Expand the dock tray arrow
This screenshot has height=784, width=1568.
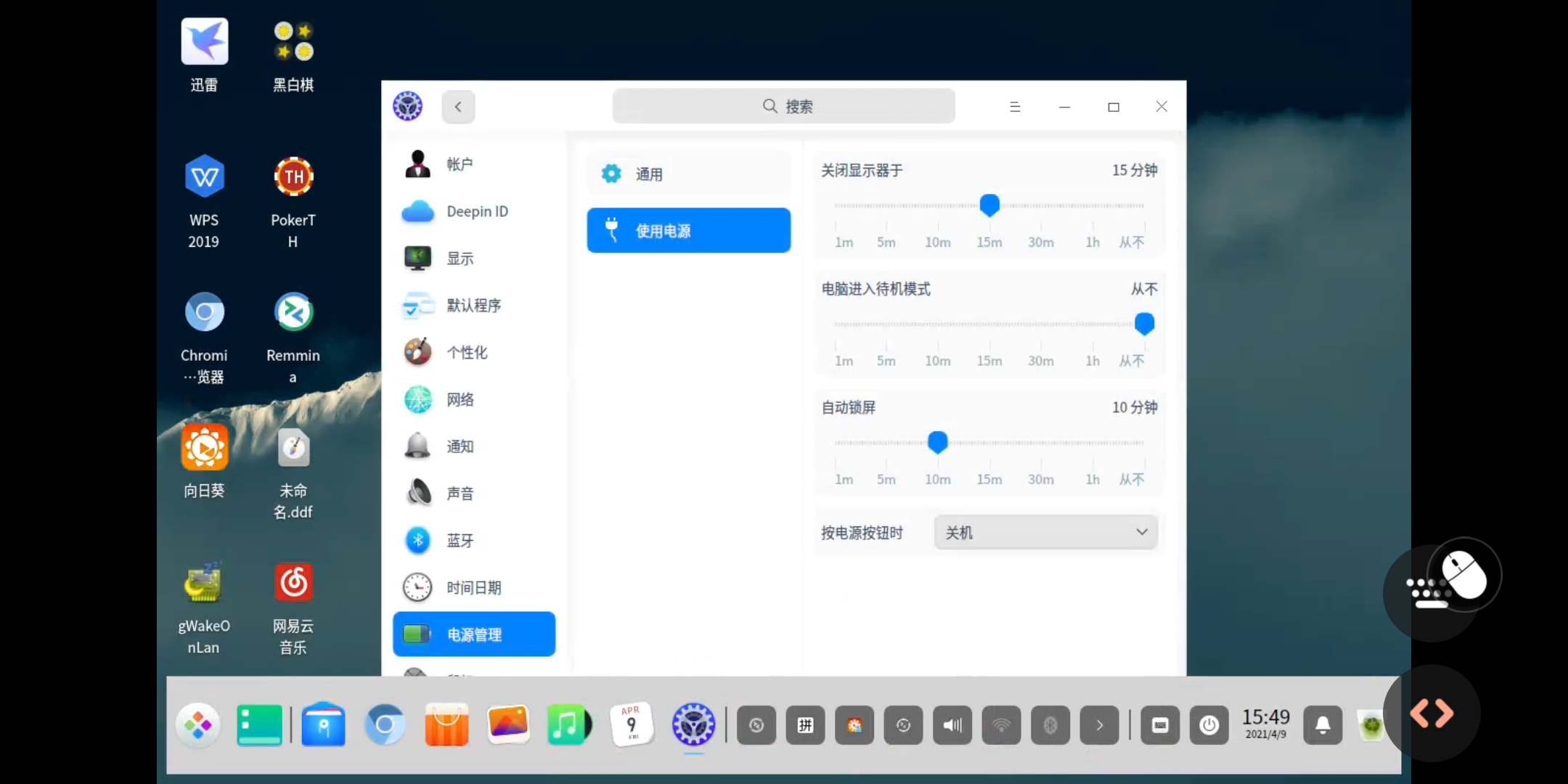(1099, 724)
